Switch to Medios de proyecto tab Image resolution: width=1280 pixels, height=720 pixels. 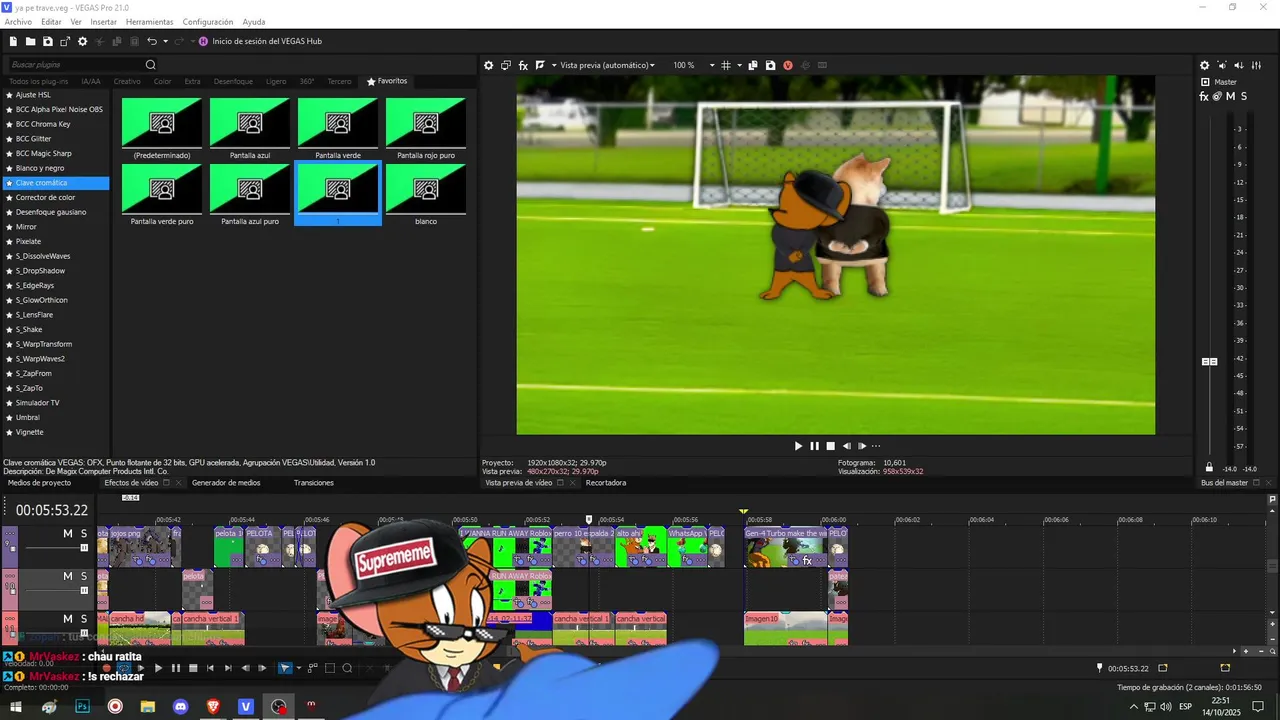click(39, 482)
